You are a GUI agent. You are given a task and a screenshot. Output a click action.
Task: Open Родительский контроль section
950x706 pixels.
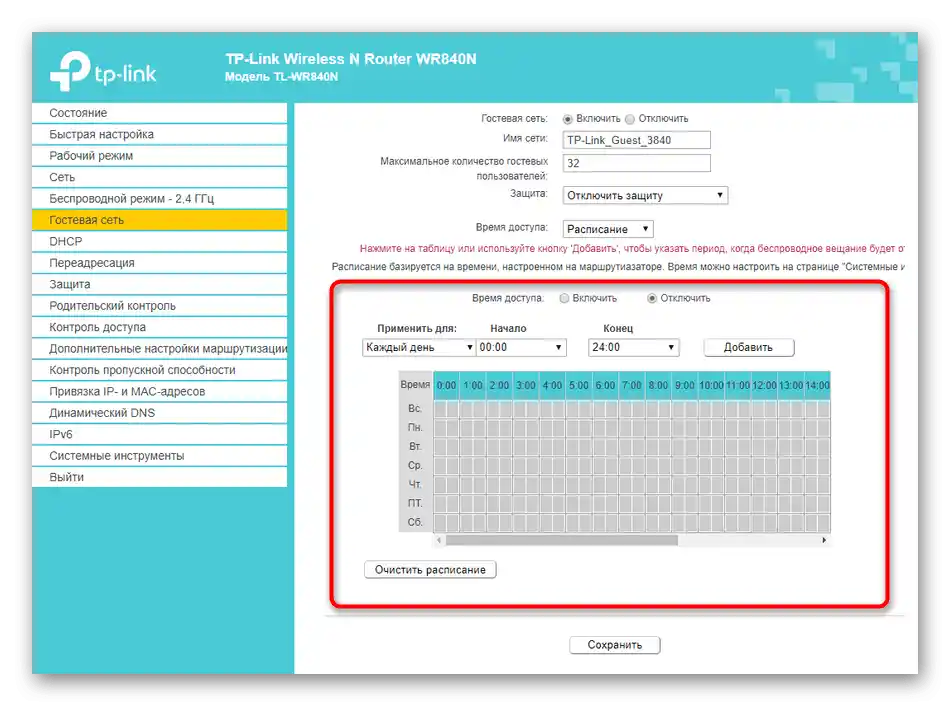[159, 305]
